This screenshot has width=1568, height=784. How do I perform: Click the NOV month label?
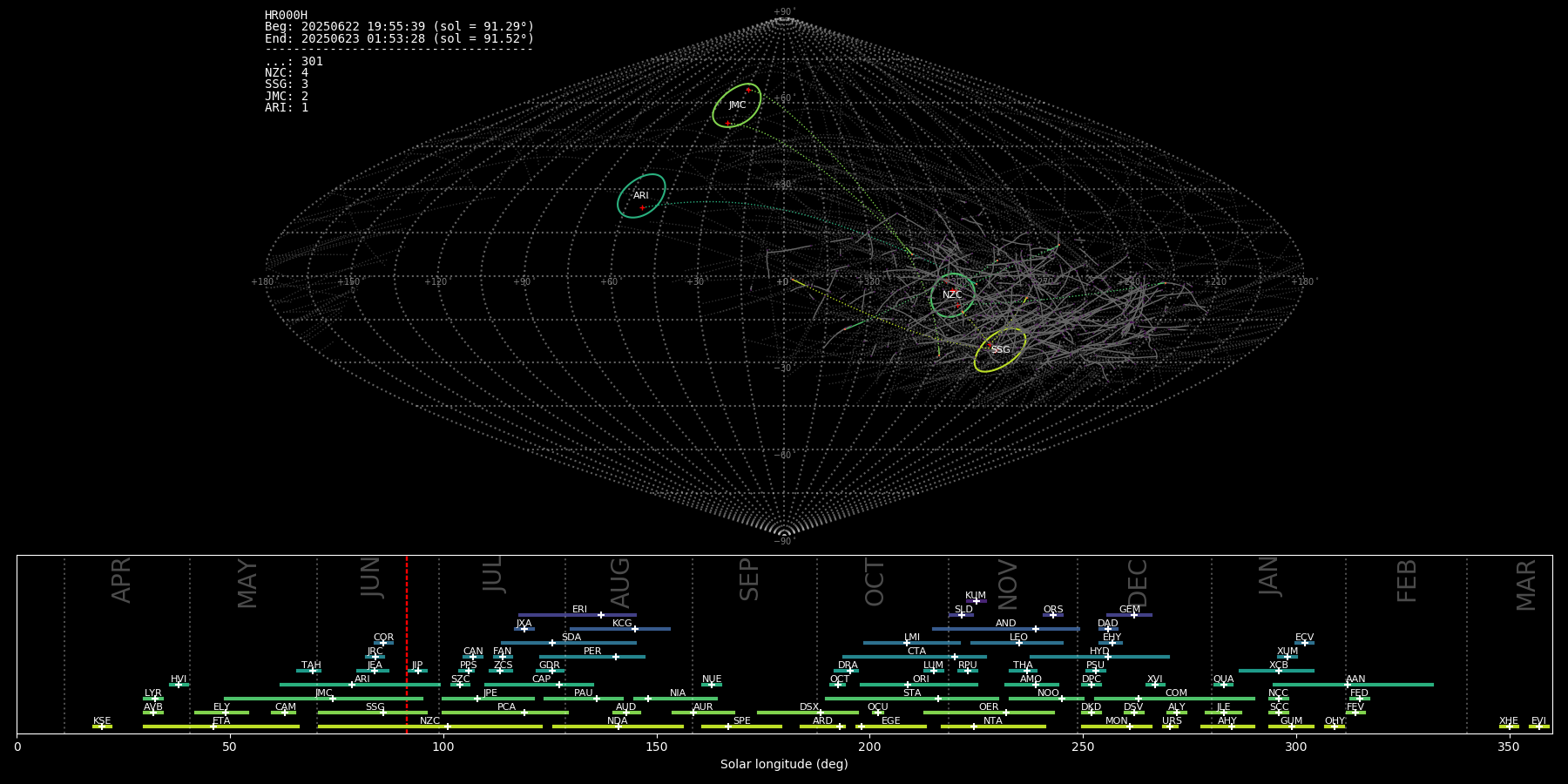tap(1007, 585)
